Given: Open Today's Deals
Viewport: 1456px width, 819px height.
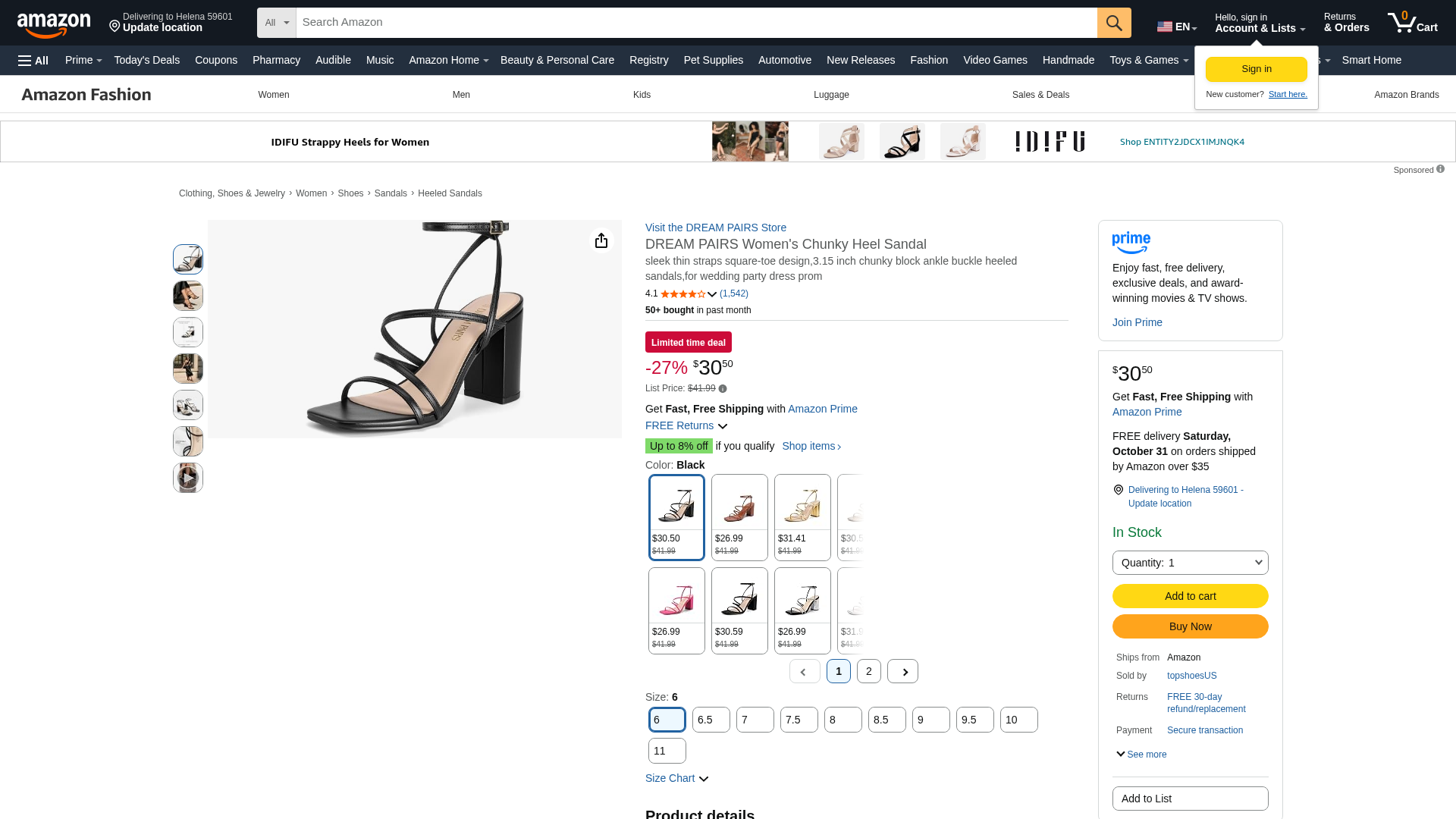Looking at the screenshot, I should tap(146, 61).
